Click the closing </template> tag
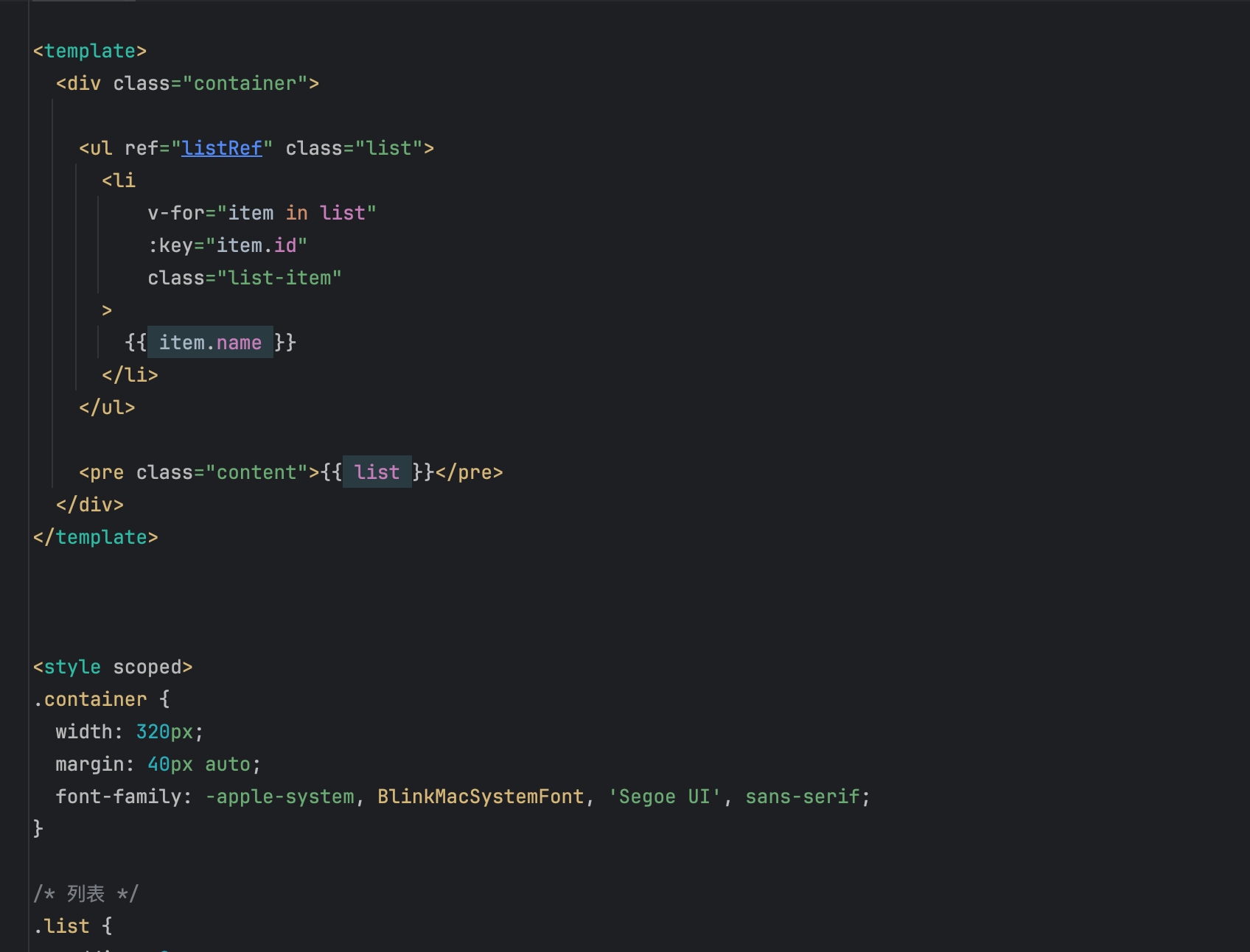 point(96,537)
